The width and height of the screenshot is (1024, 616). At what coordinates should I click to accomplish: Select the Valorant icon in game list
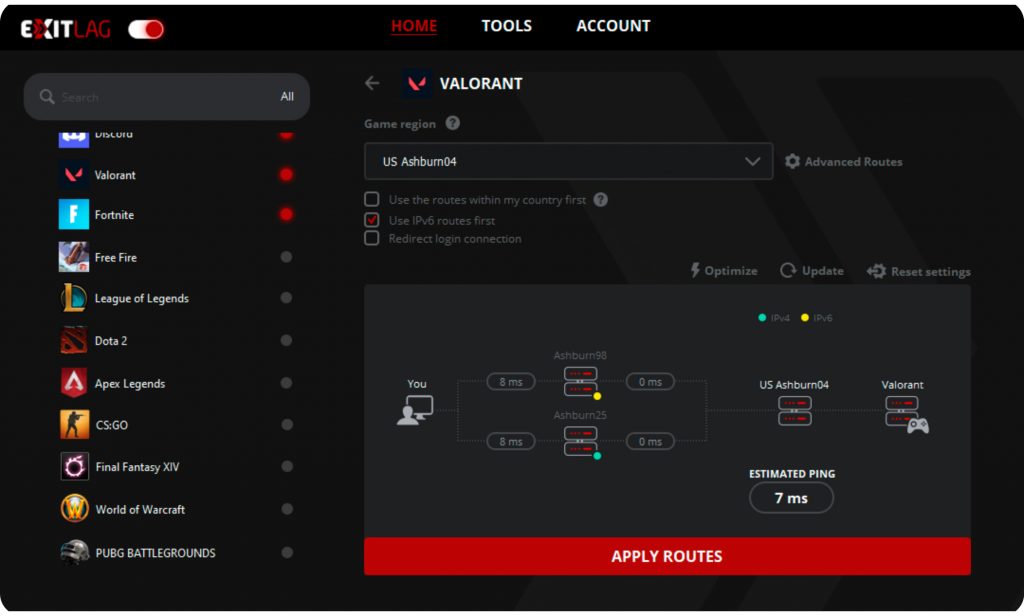pos(74,174)
